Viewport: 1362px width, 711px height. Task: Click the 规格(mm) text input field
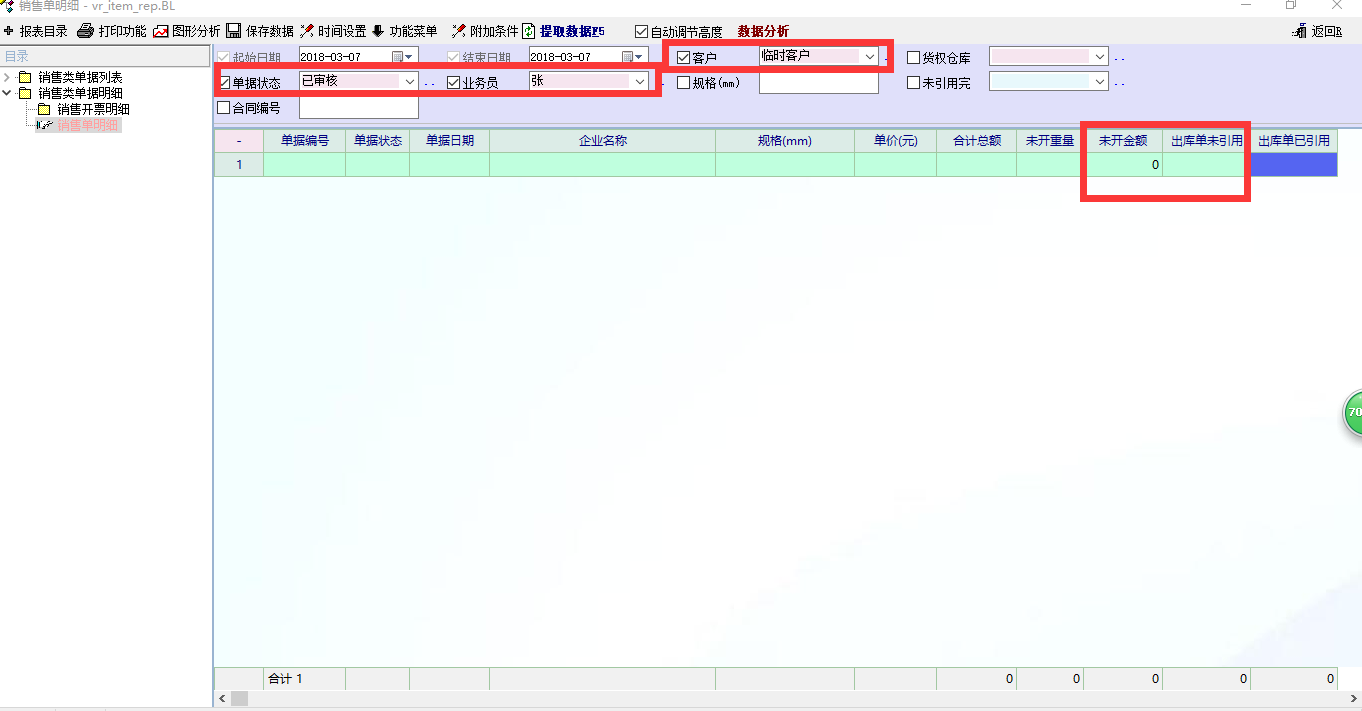[818, 83]
